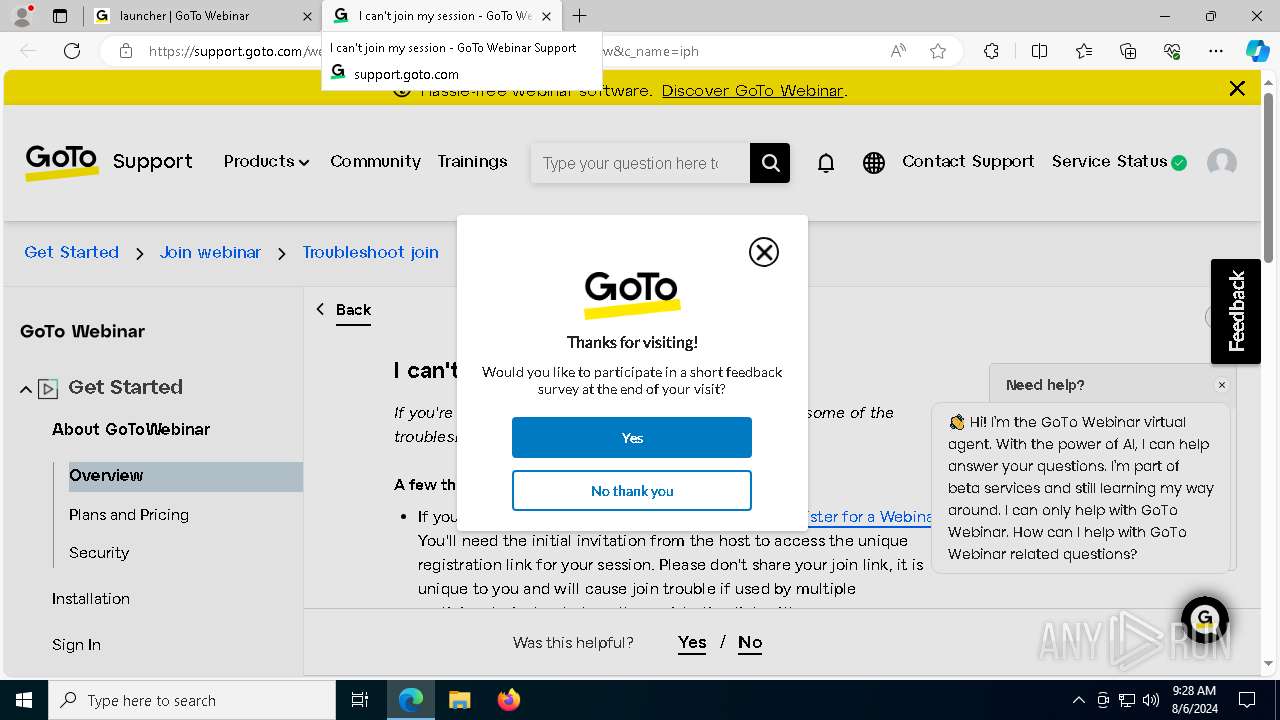Open the GoTo virtual agent chat icon
The width and height of the screenshot is (1280, 720).
(x=1204, y=619)
